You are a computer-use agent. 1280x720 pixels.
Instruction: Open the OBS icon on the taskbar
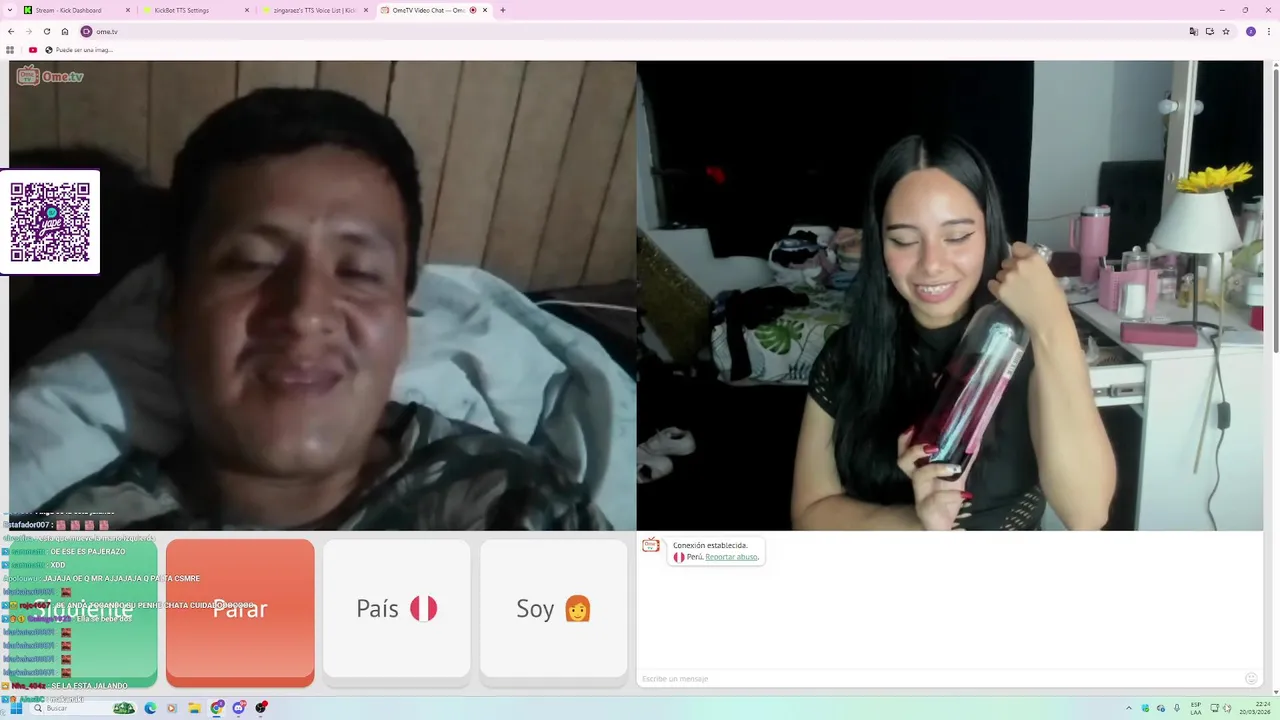[x=261, y=708]
